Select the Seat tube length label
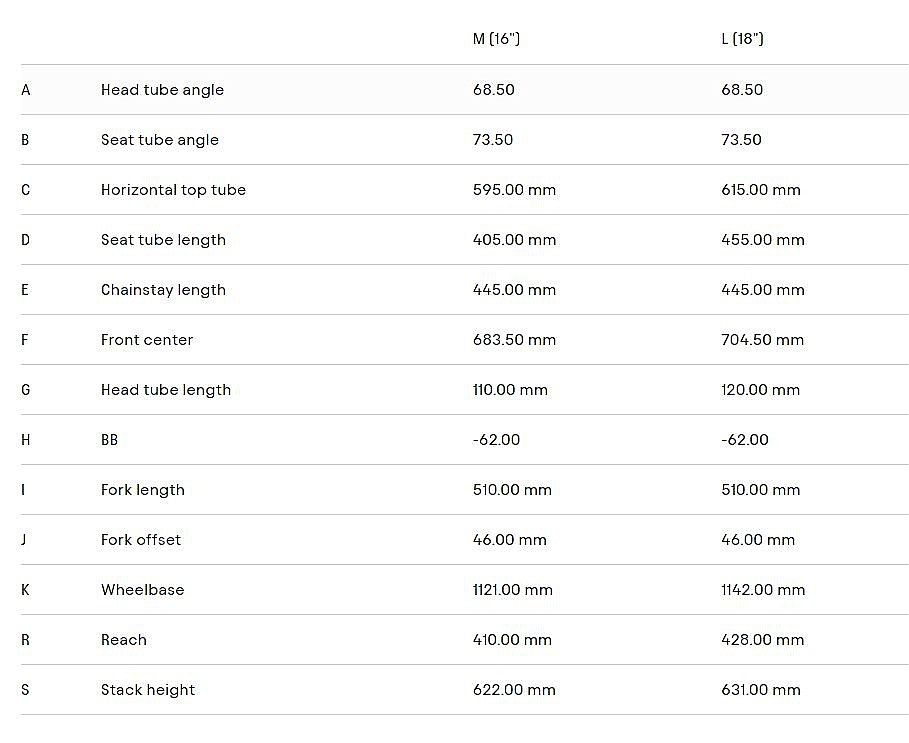Image resolution: width=909 pixels, height=743 pixels. coord(163,240)
